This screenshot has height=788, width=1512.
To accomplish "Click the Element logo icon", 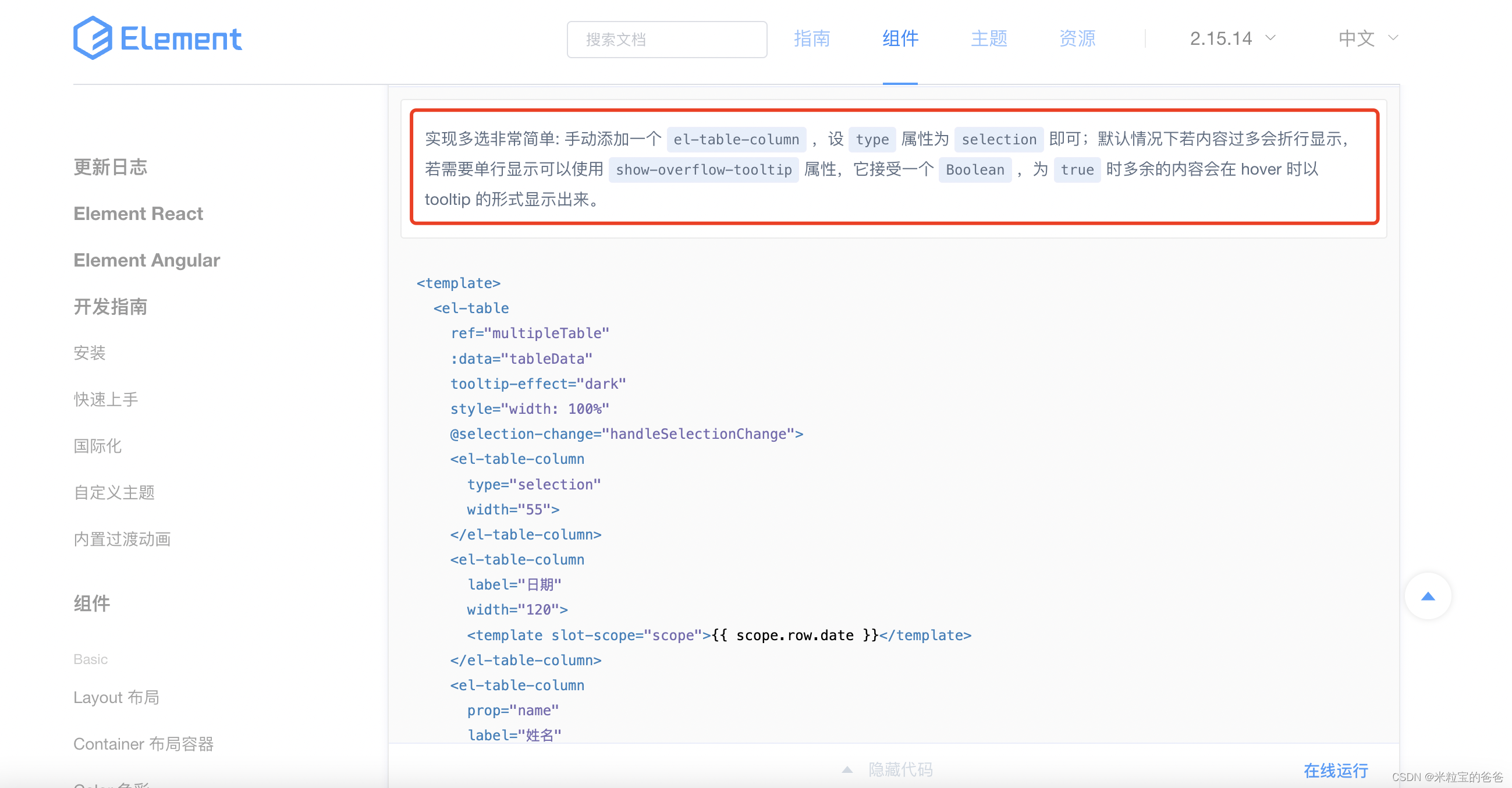I will (x=93, y=38).
